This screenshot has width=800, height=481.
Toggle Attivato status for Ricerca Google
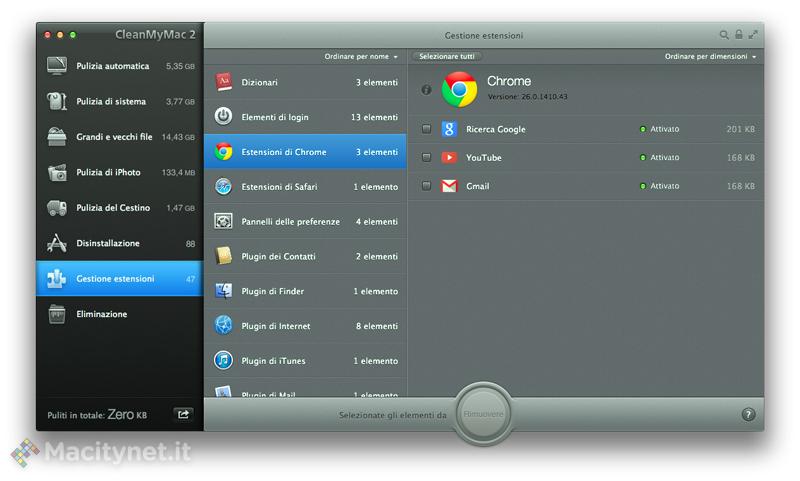[659, 129]
